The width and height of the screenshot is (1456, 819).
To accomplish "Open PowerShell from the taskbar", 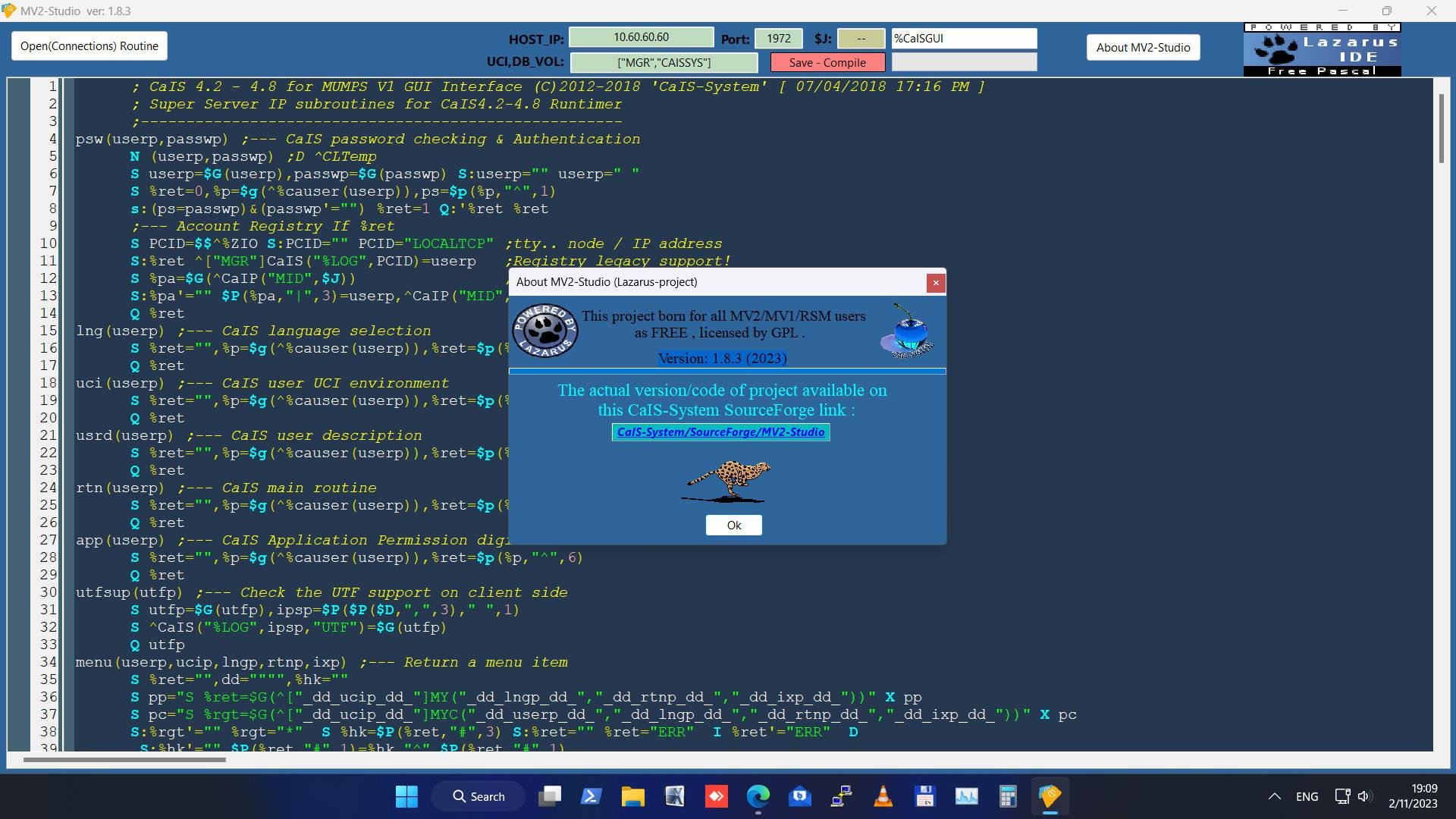I will click(591, 796).
